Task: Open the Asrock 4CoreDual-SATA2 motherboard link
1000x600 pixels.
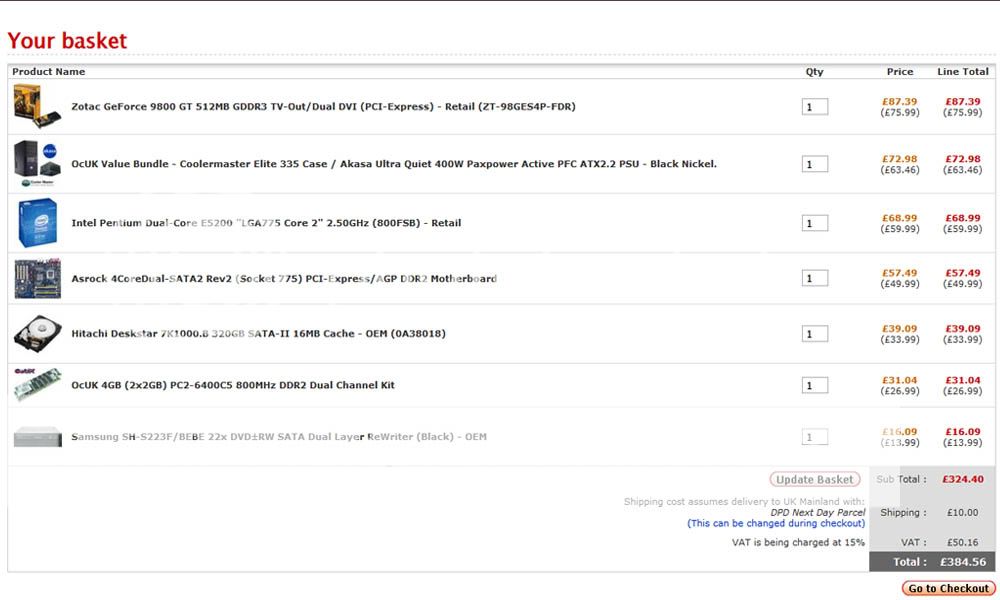Action: pyautogui.click(x=284, y=279)
